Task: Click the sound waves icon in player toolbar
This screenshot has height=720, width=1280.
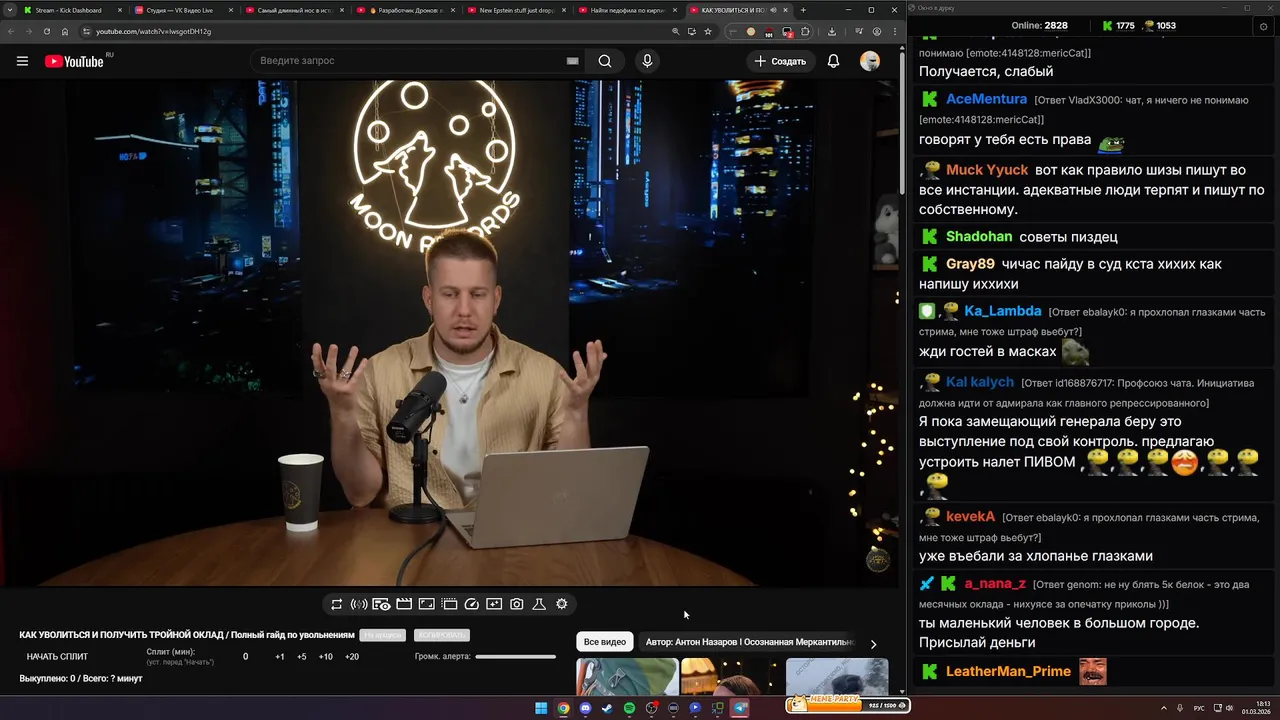Action: (359, 604)
